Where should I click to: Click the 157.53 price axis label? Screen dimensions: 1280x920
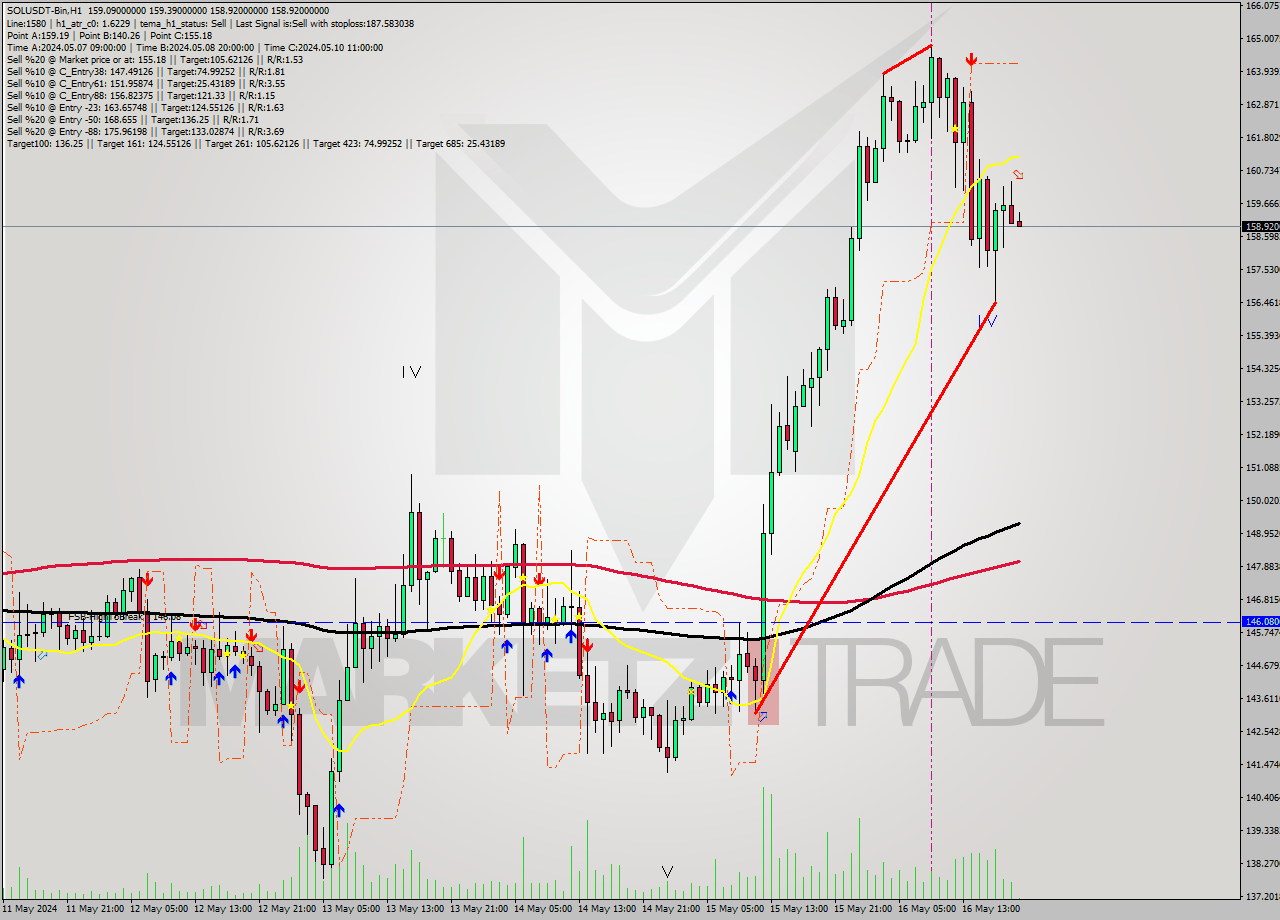pos(1261,269)
